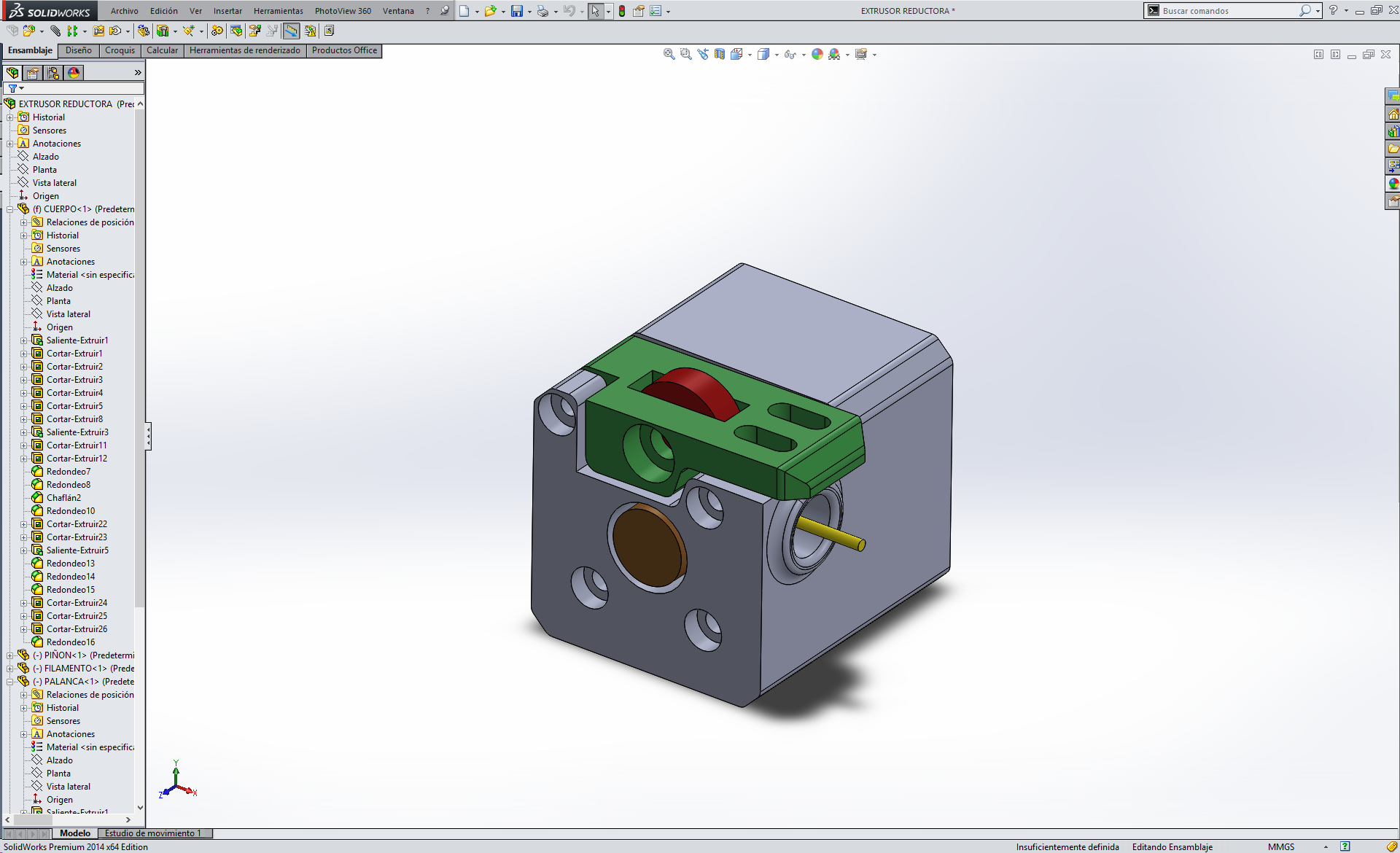Click the Explode Line Sketch highlighted toolbar icon
The width and height of the screenshot is (1400, 853).
click(x=291, y=31)
